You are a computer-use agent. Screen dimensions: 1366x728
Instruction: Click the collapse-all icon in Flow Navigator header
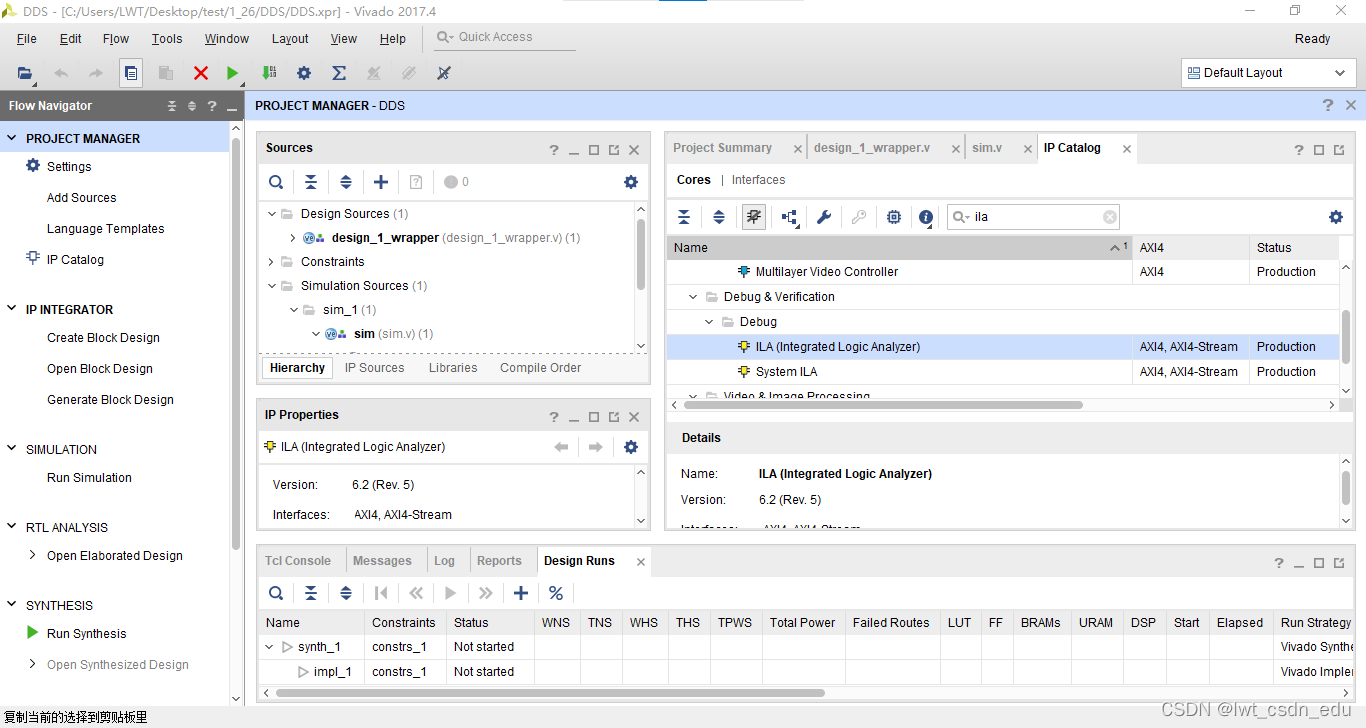click(x=172, y=106)
